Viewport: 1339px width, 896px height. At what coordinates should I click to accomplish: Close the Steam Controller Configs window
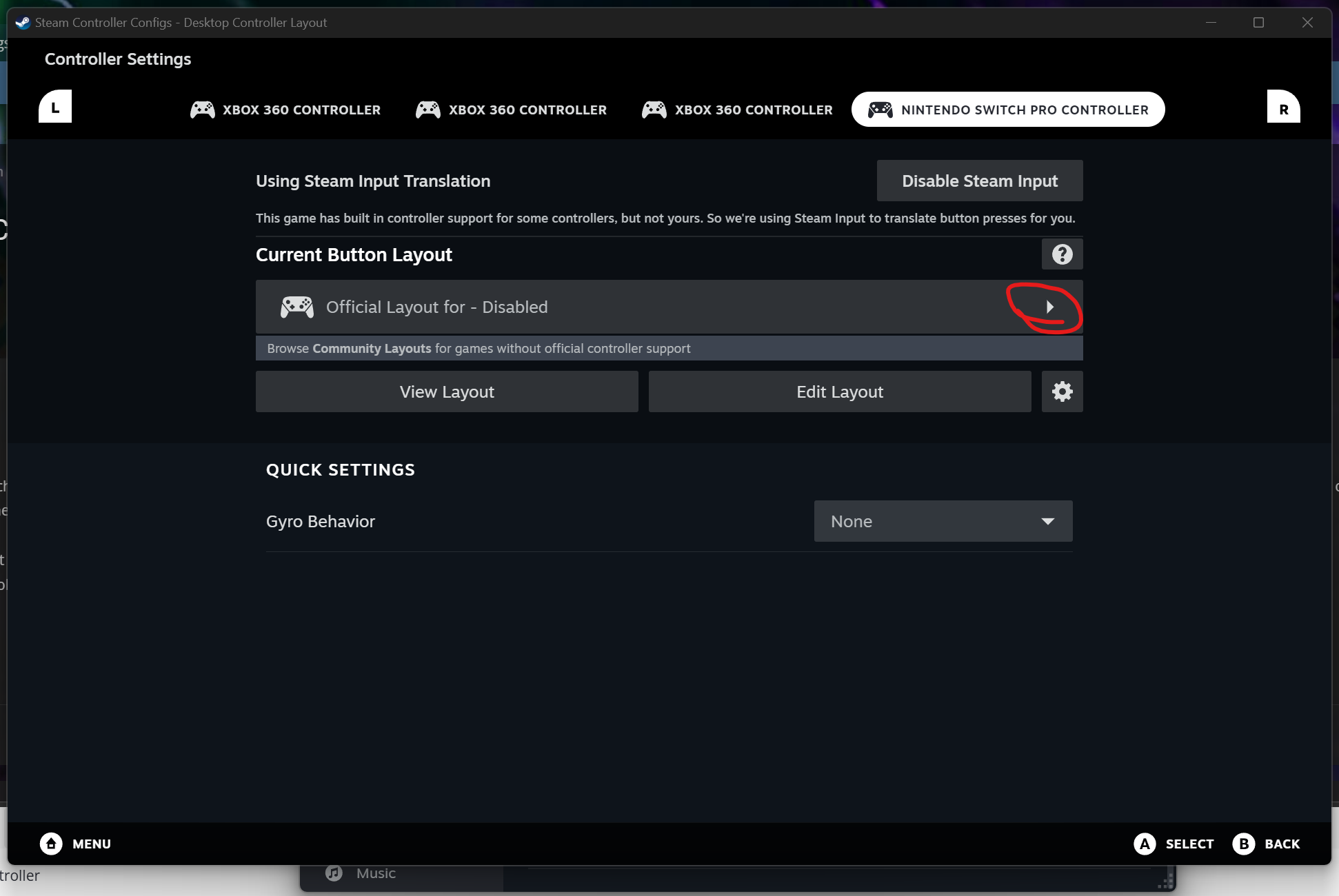1307,23
